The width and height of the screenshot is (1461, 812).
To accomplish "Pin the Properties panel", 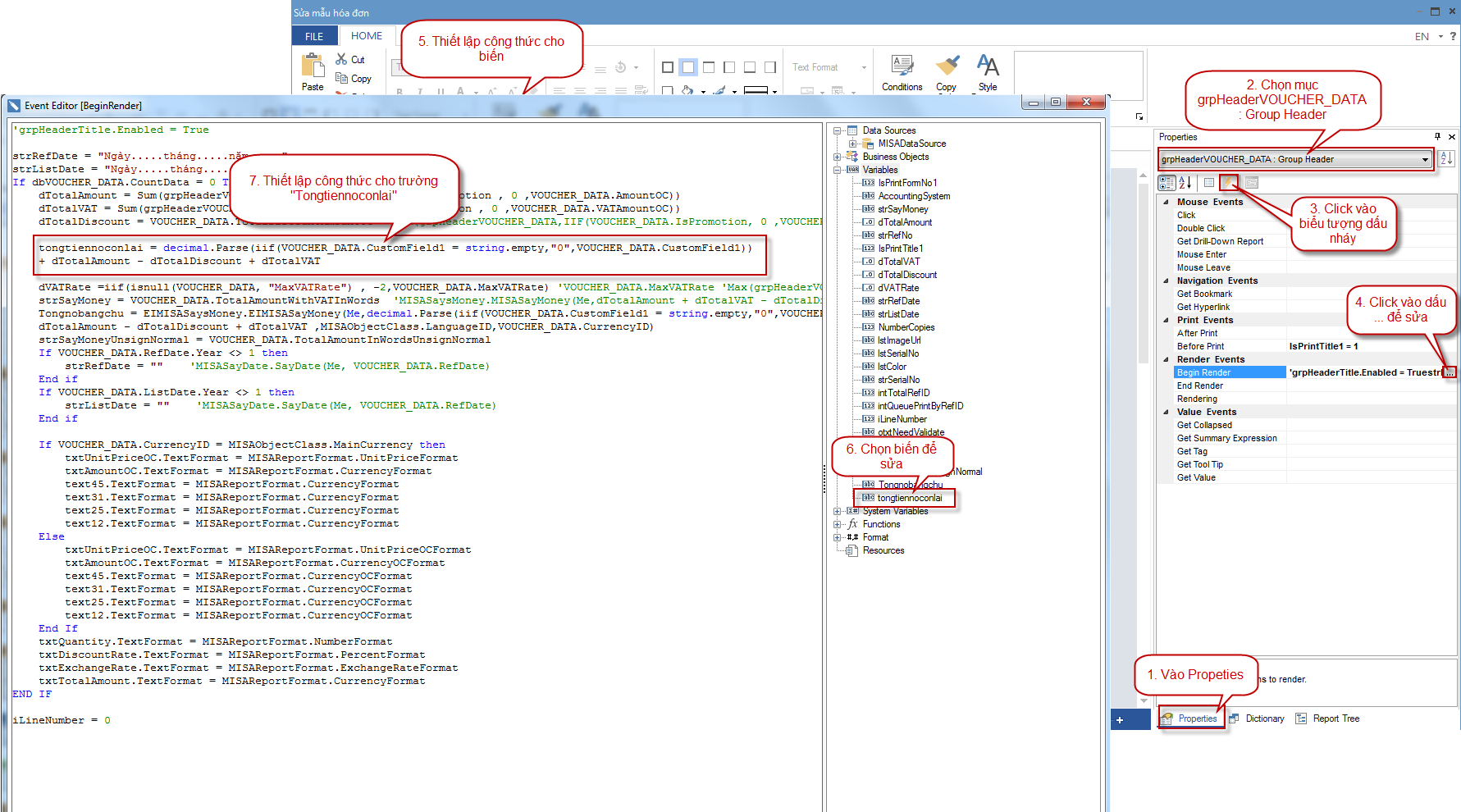I will click(1437, 137).
